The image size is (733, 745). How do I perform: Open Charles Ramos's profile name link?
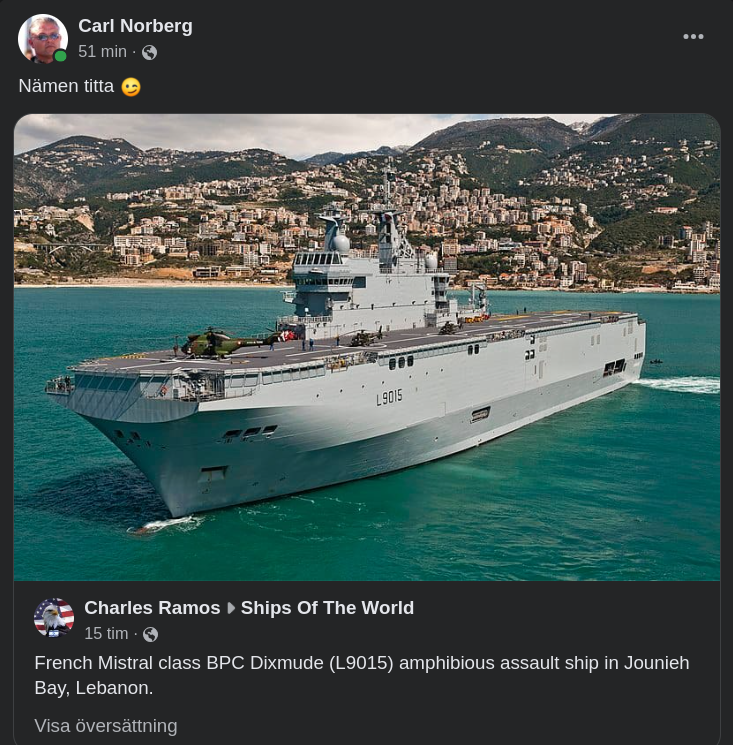152,608
